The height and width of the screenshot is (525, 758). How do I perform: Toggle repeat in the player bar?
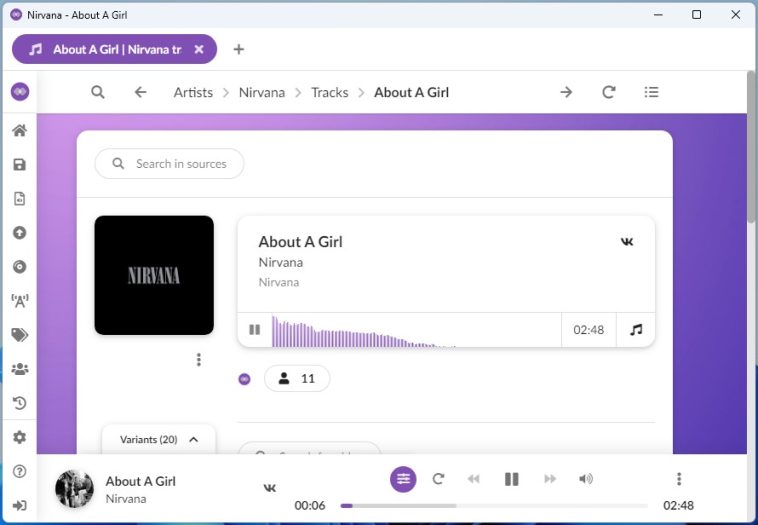pos(438,479)
